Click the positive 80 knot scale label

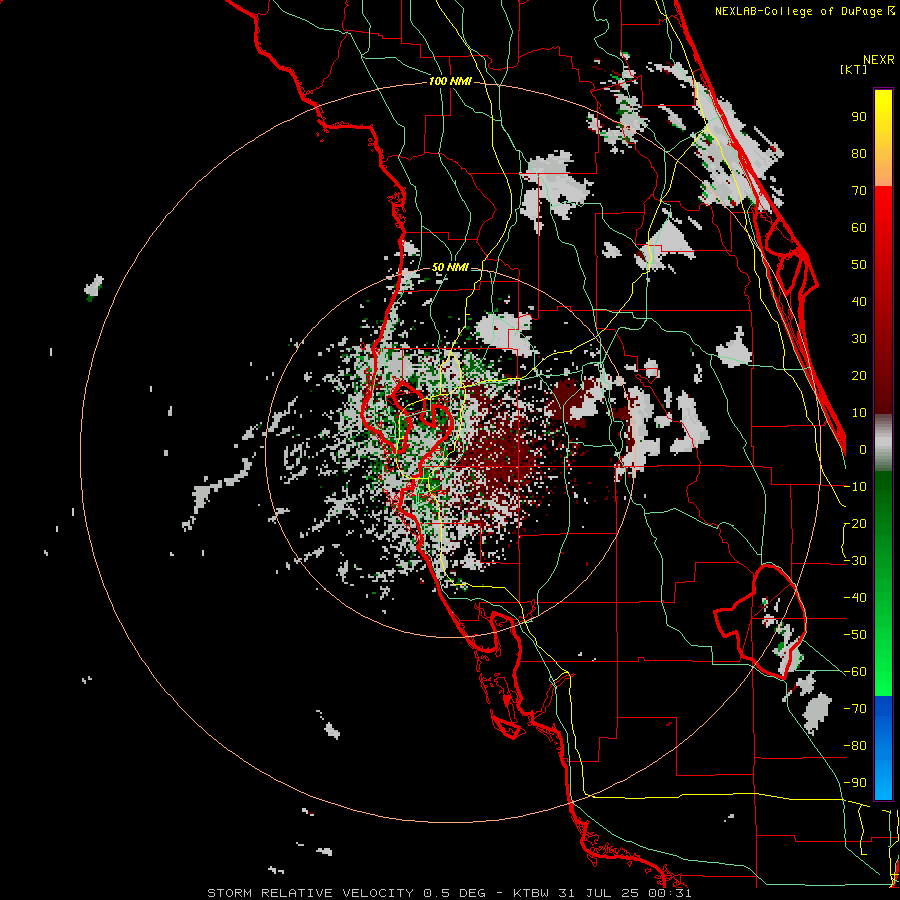click(x=859, y=153)
